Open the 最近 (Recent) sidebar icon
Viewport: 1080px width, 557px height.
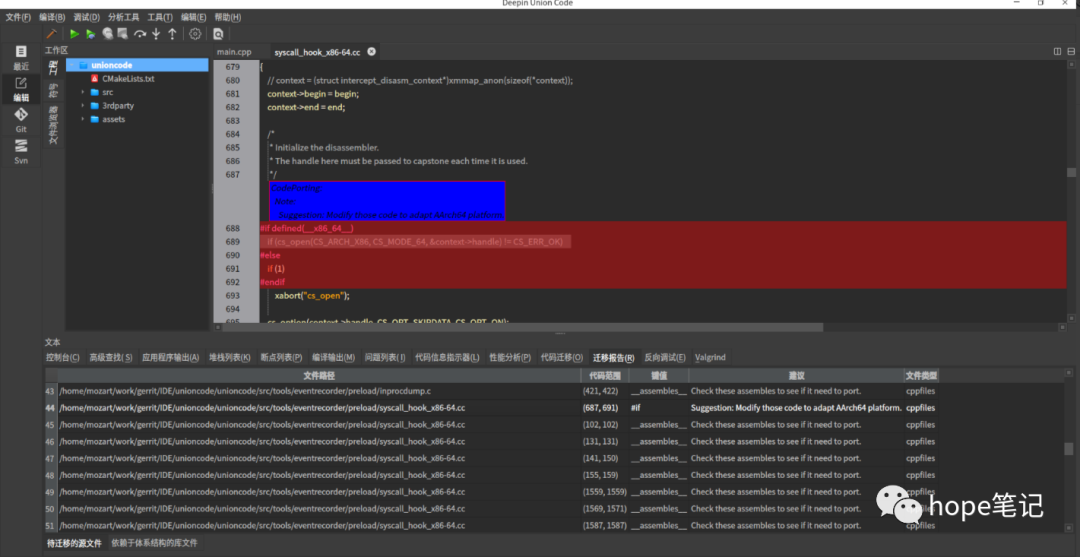(x=21, y=58)
